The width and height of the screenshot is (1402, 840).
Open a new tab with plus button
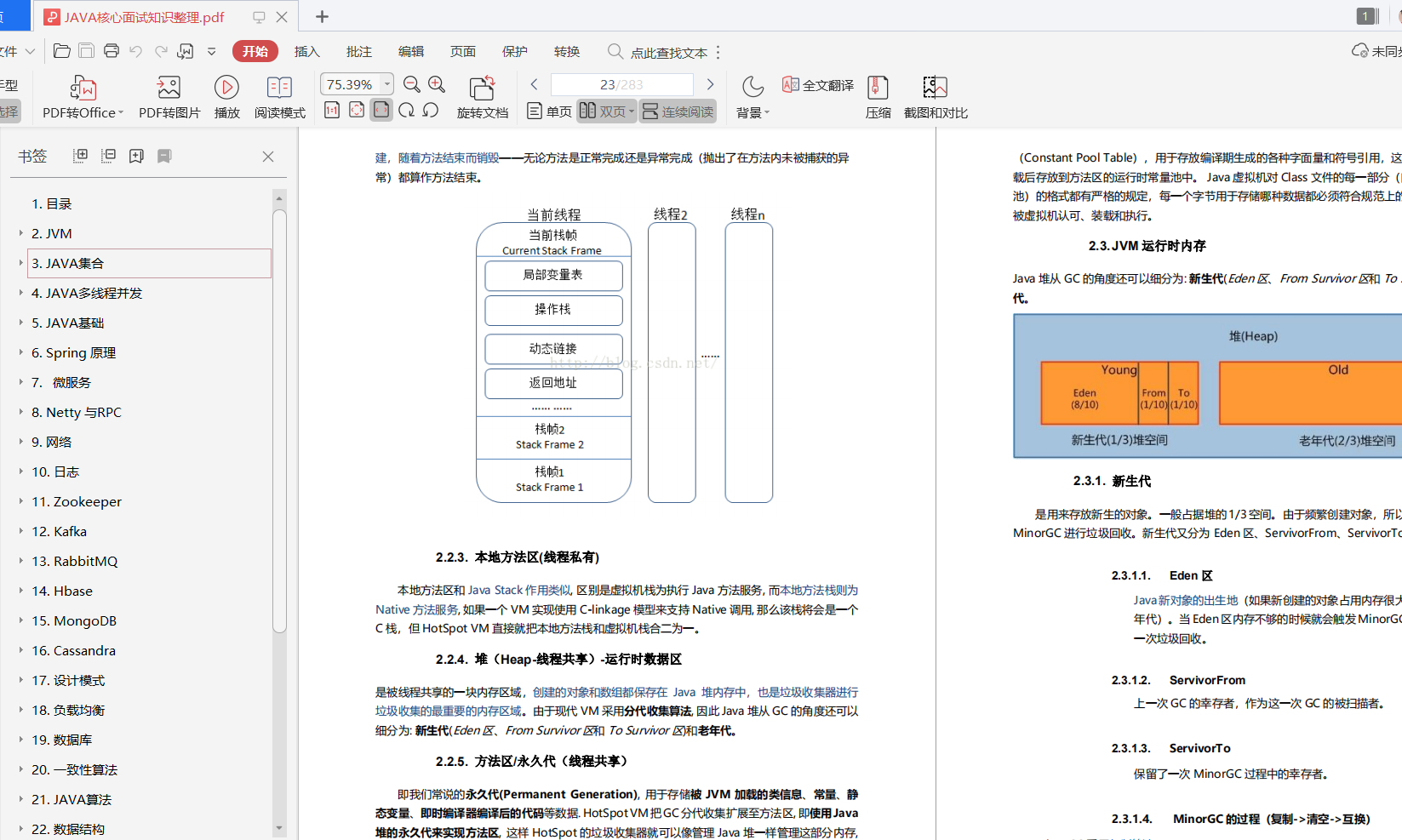point(322,16)
